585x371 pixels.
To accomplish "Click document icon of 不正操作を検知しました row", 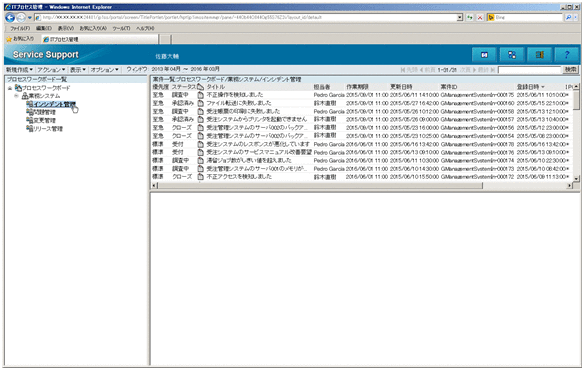I will [200, 95].
